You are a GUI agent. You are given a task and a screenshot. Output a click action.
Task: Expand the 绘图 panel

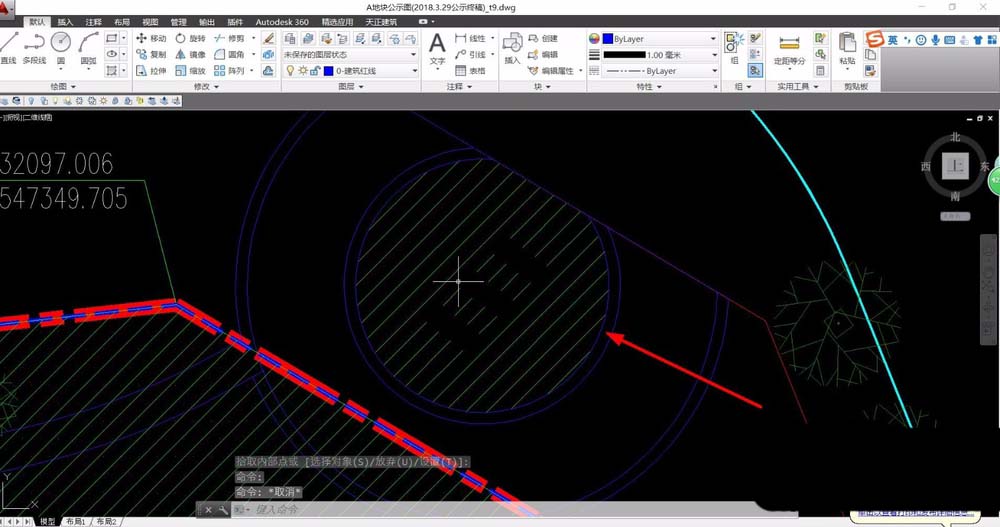tap(62, 86)
